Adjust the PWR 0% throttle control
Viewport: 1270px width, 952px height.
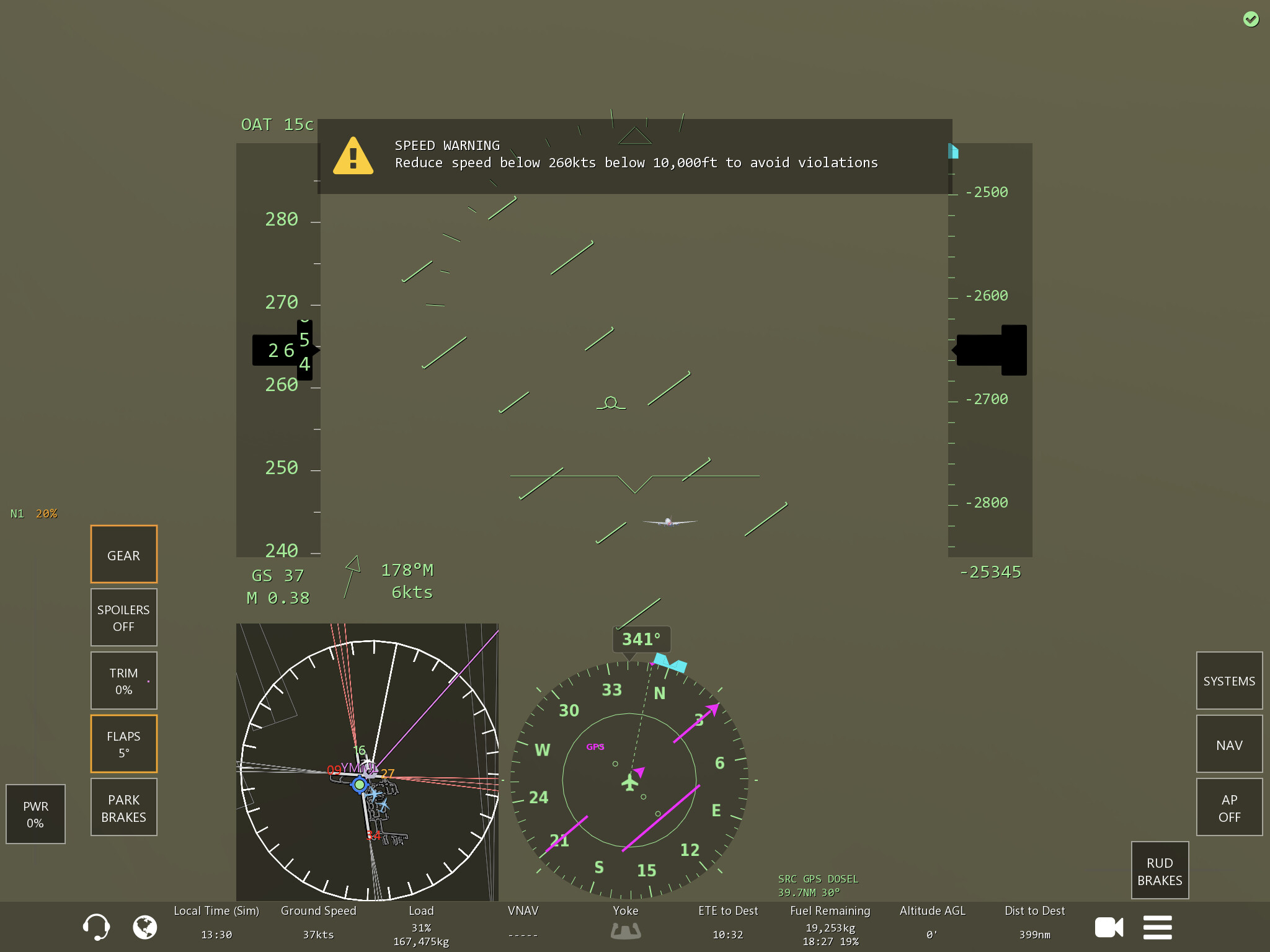(x=35, y=814)
